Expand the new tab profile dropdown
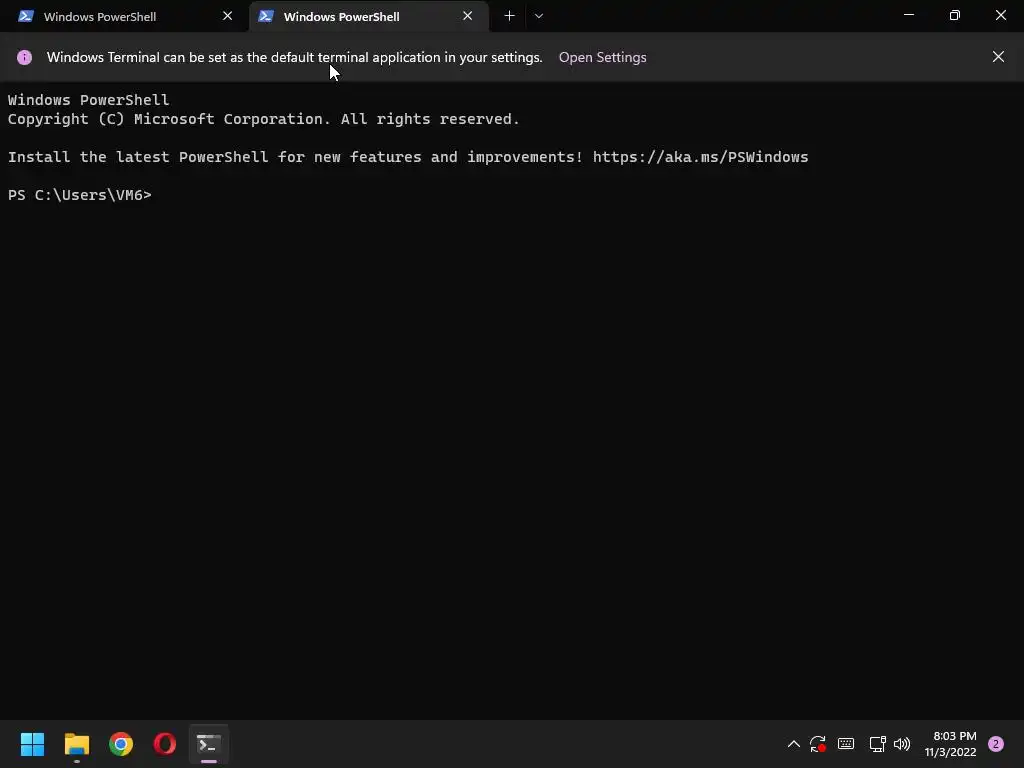 click(x=539, y=16)
